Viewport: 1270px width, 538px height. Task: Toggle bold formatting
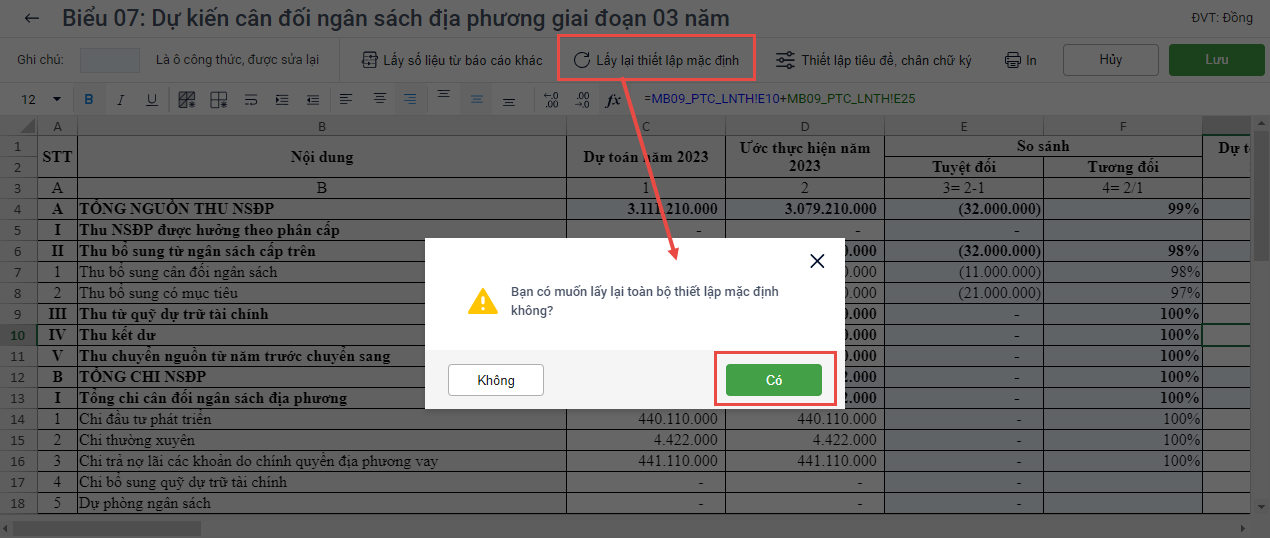click(x=89, y=100)
